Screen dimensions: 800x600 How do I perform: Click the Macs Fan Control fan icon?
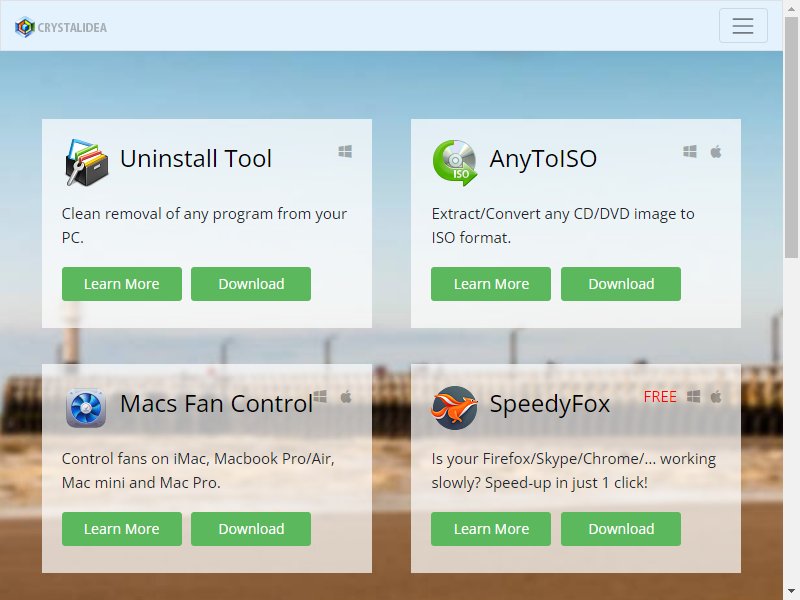(86, 408)
